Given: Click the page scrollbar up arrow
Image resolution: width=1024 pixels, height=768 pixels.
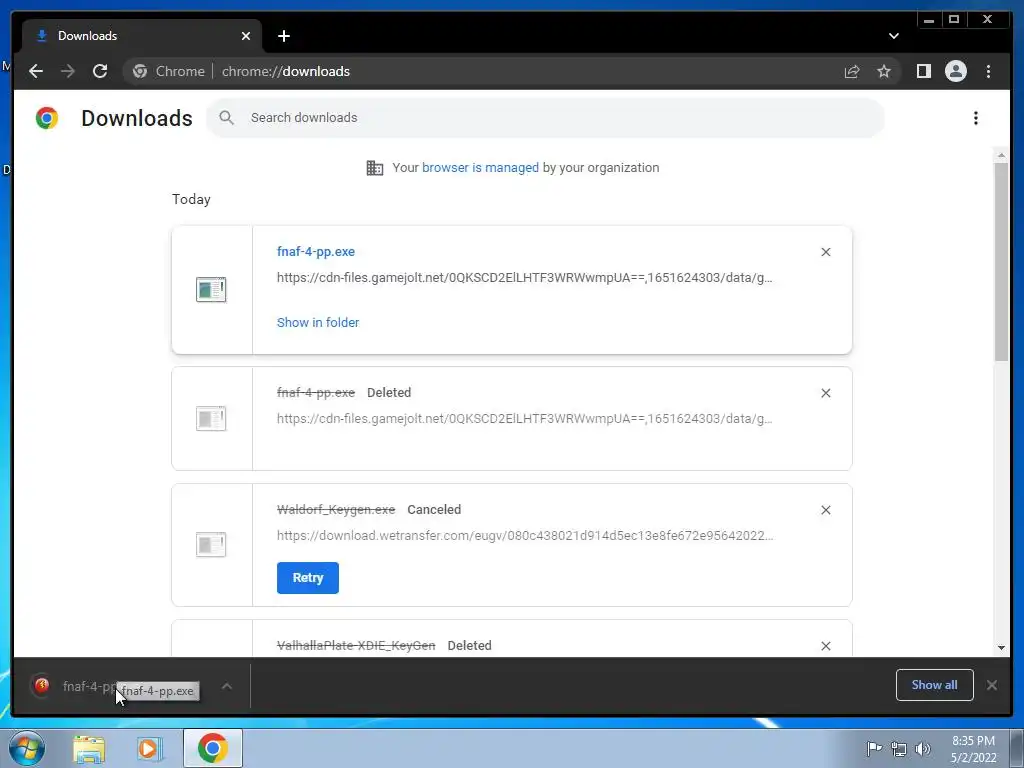Looking at the screenshot, I should (1001, 155).
